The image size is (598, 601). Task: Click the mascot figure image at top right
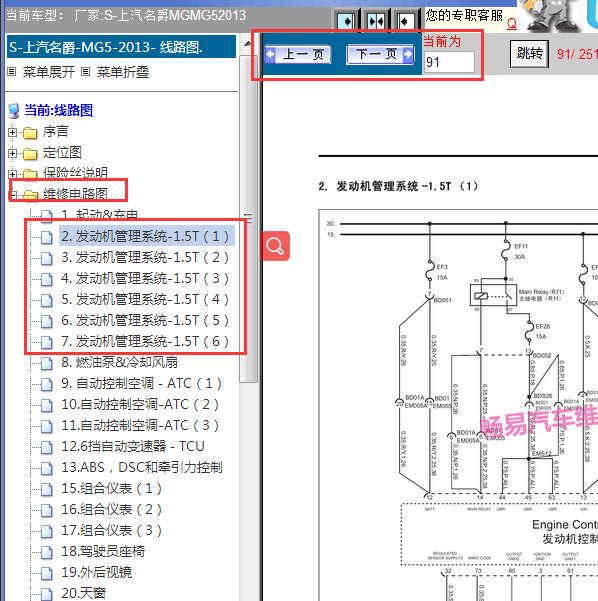click(552, 15)
